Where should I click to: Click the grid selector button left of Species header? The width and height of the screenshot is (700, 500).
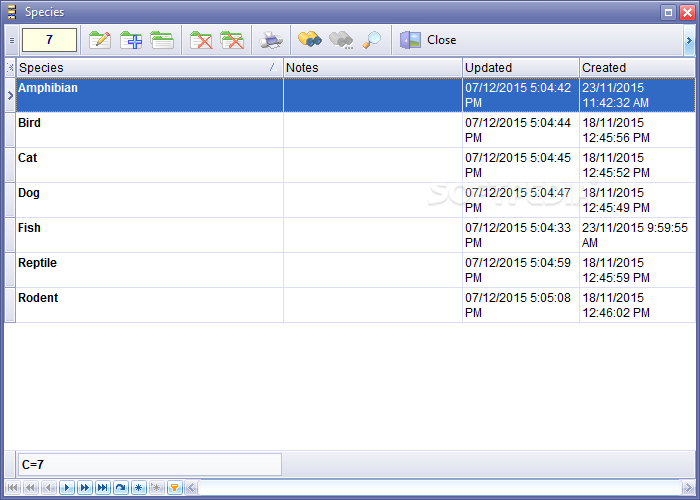point(10,68)
